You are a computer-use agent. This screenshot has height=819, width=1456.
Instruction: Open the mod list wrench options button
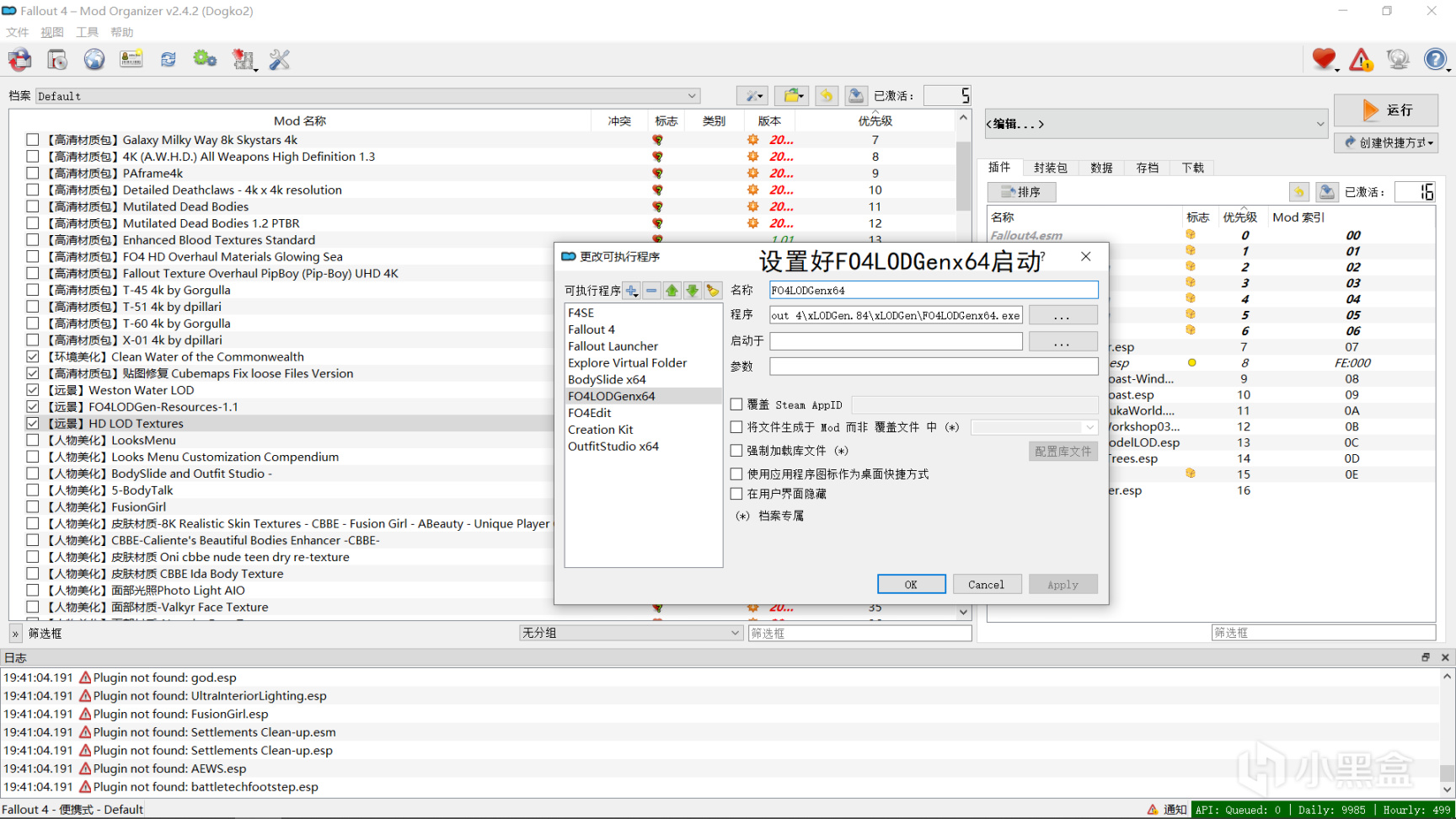752,96
